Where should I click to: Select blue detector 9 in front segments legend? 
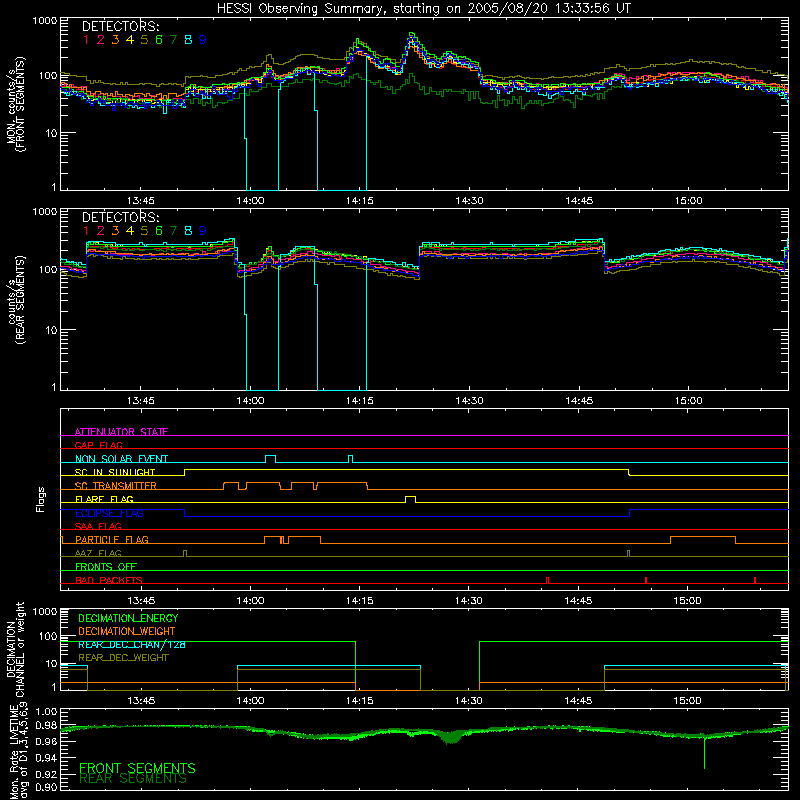[203, 40]
